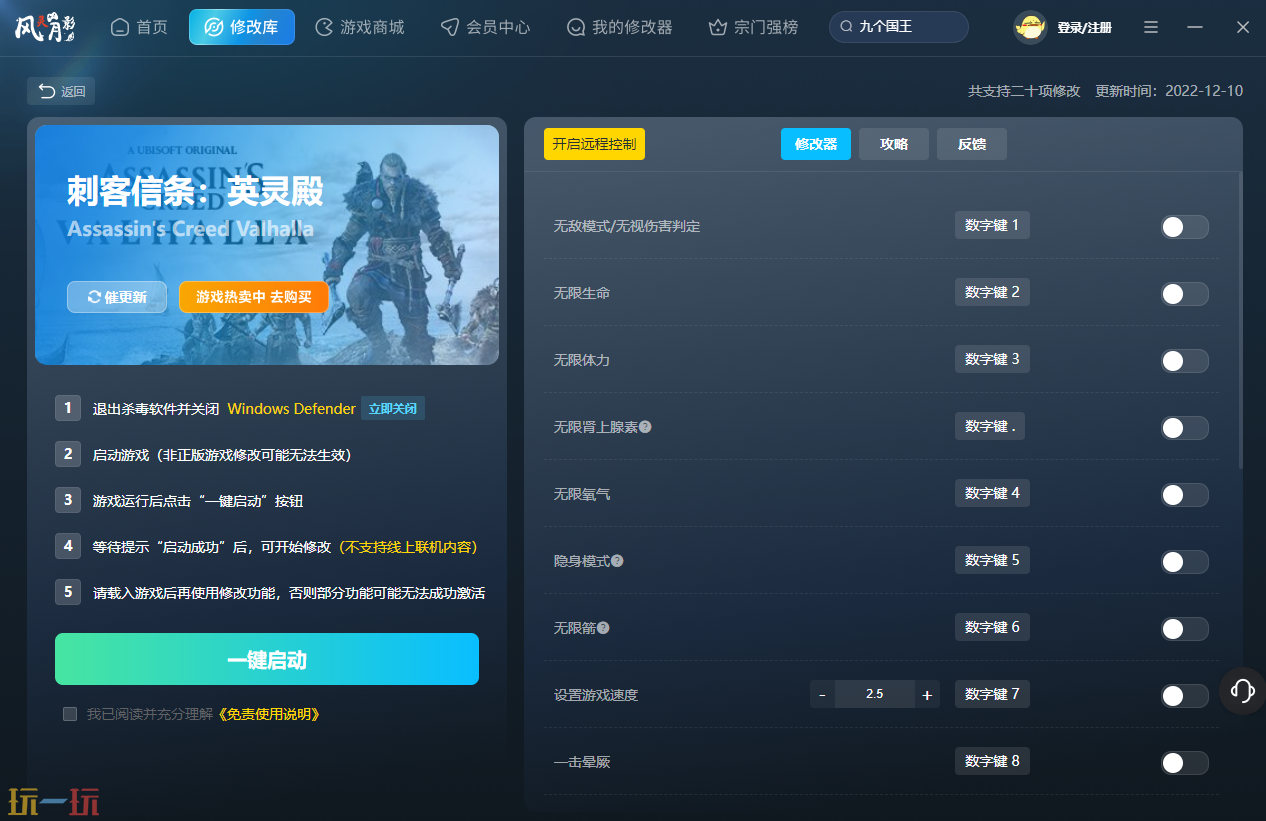Click the 数字键 8 hotkey box
The height and width of the screenshot is (821, 1266).
point(992,761)
